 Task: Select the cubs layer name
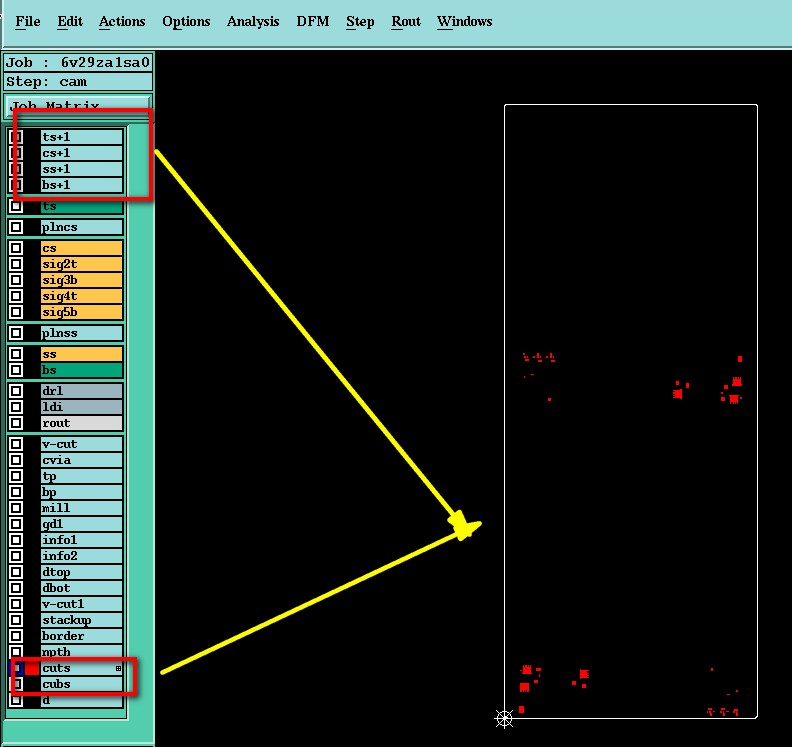click(x=82, y=684)
